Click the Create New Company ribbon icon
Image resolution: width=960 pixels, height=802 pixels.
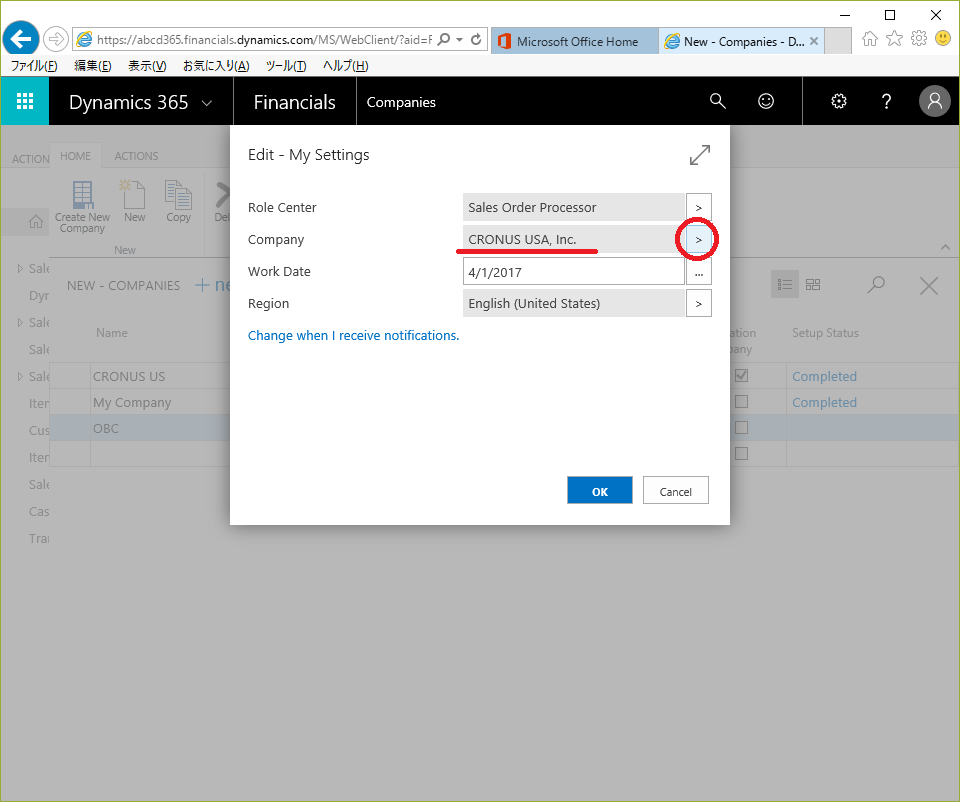(83, 207)
